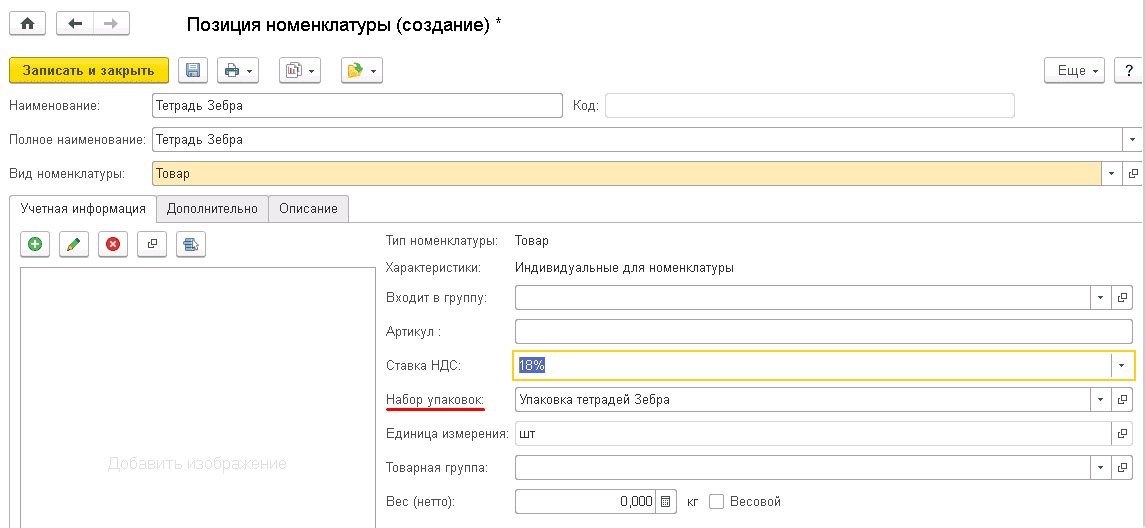Click the red delete image icon

[x=113, y=244]
